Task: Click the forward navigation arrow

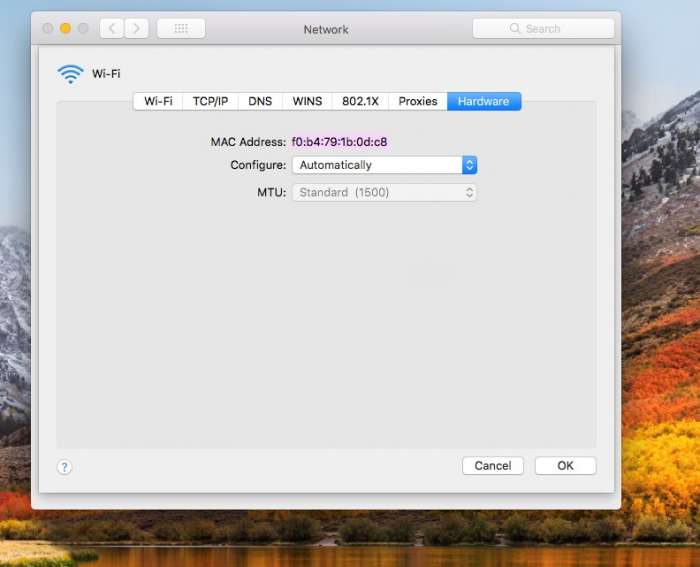Action: coord(137,29)
